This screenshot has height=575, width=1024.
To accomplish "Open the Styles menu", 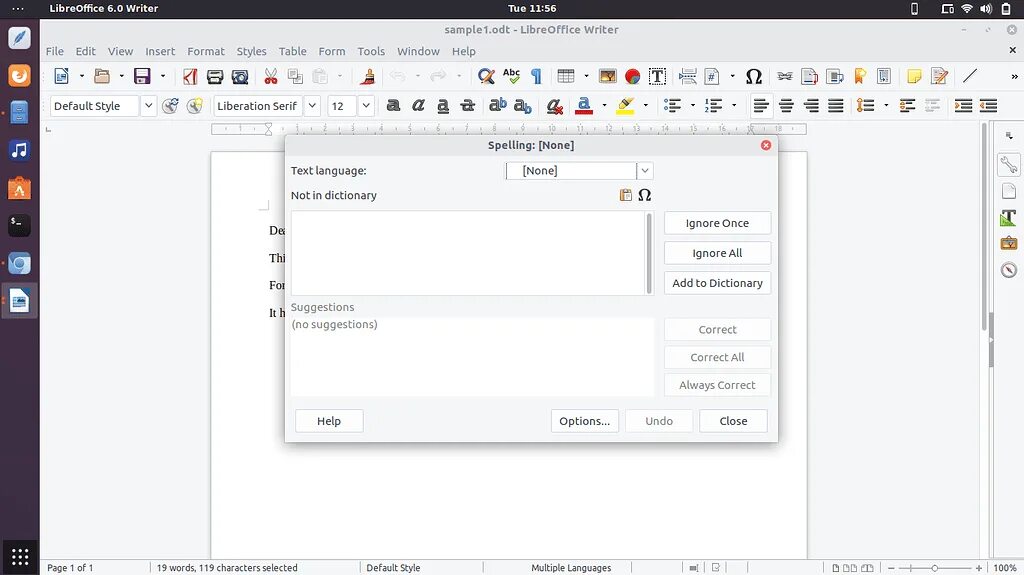I will point(251,51).
